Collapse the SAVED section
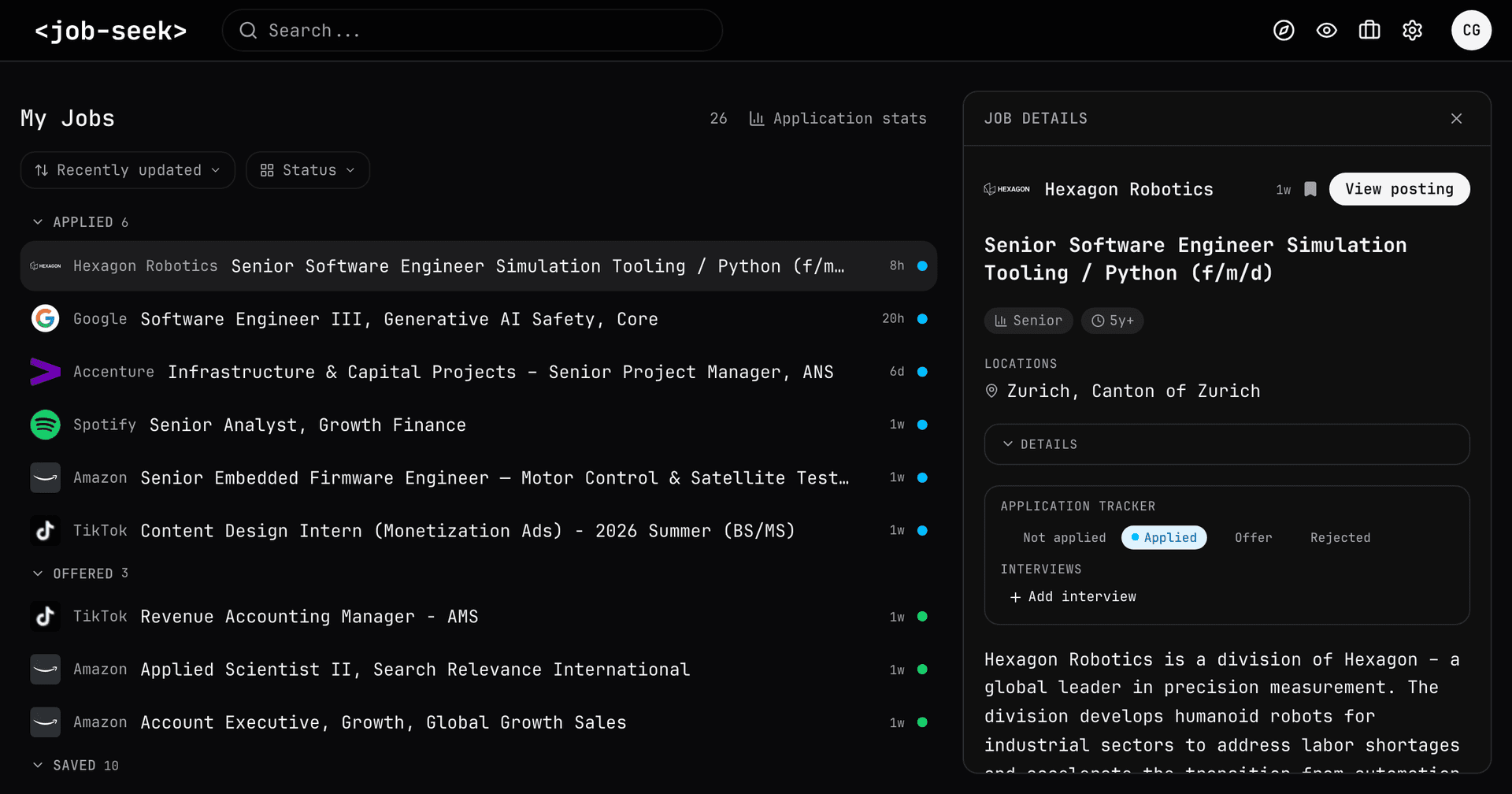The width and height of the screenshot is (1512, 794). [76, 766]
